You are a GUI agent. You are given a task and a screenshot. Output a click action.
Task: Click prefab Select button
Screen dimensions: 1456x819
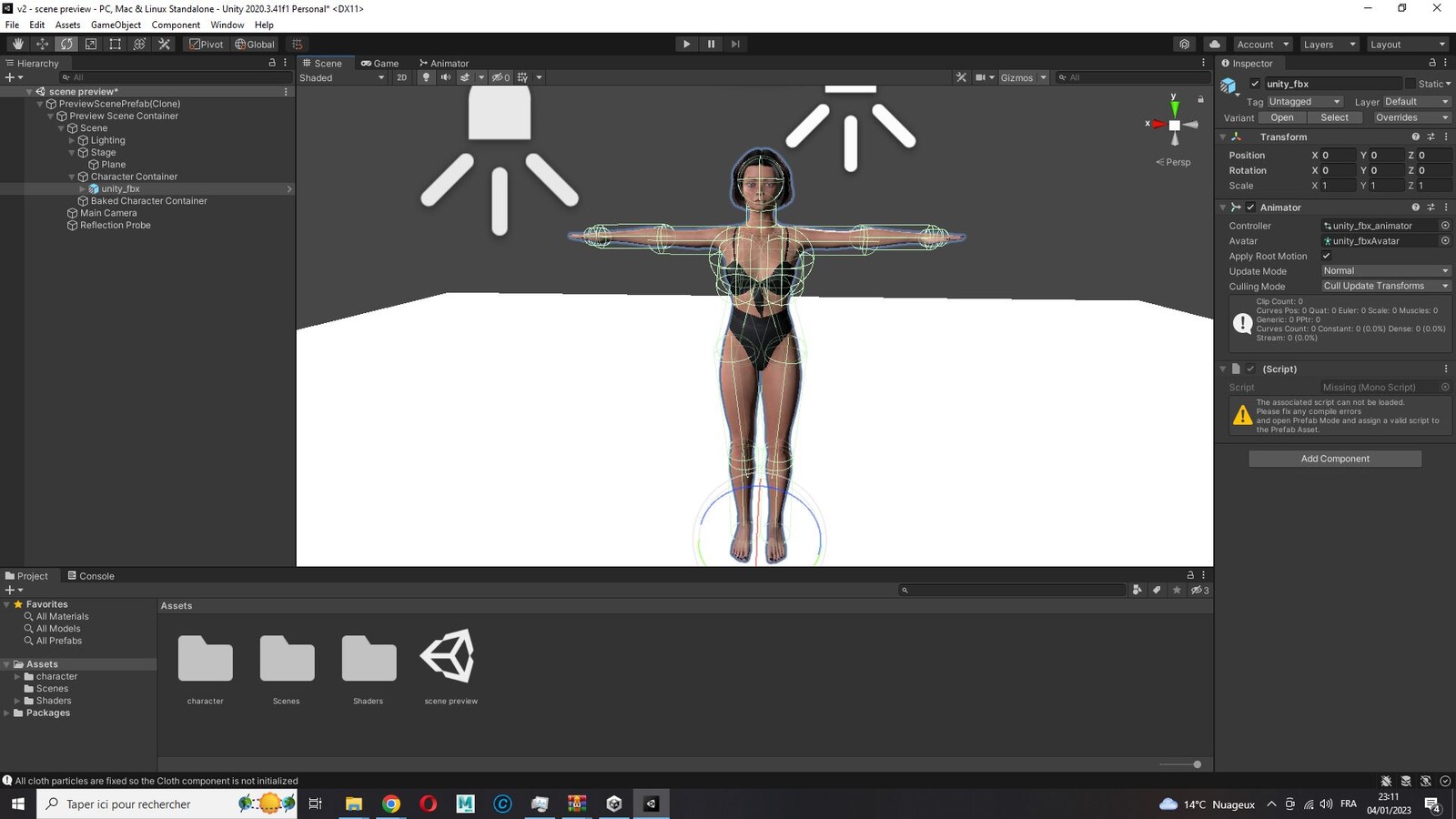1334,117
